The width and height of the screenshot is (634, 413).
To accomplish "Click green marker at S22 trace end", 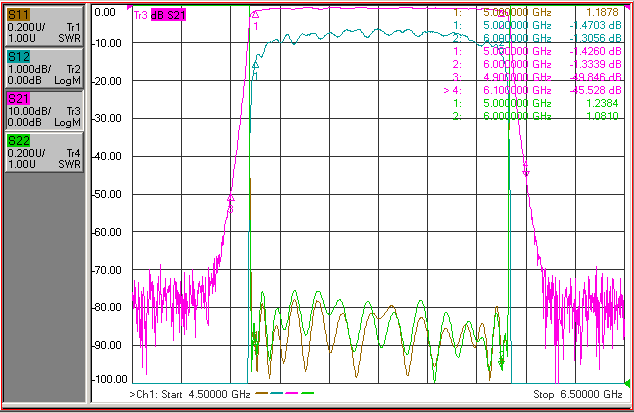I will pos(501,361).
